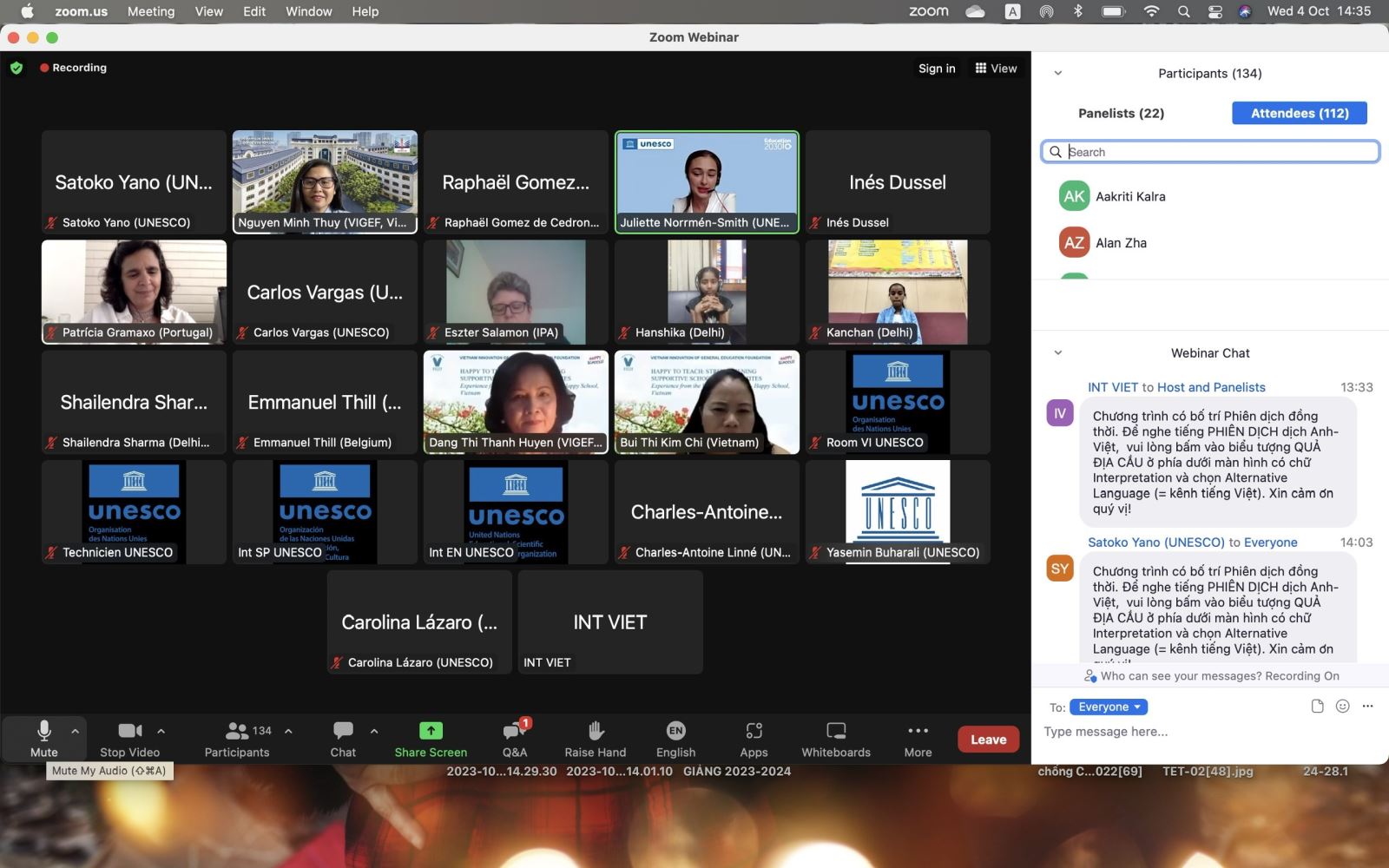Open Q&A with notification badge

coord(514,731)
